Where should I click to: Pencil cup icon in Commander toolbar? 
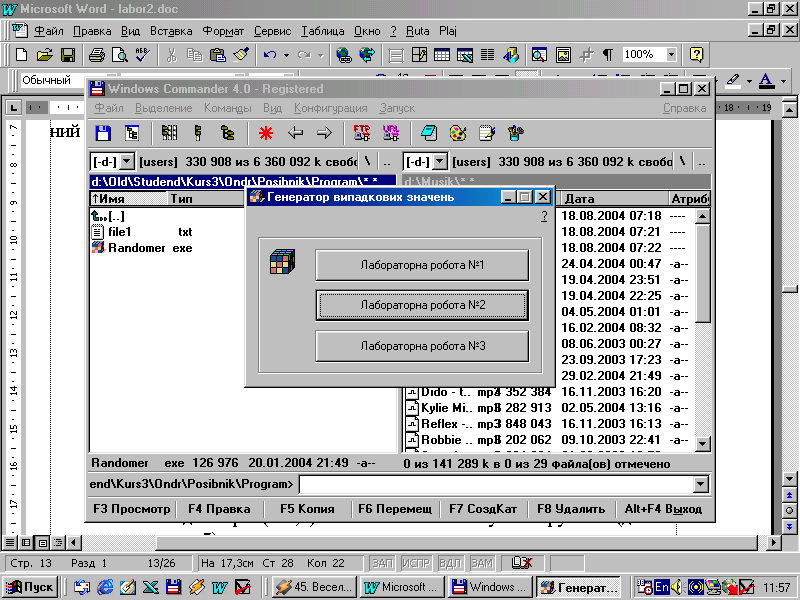(x=516, y=133)
